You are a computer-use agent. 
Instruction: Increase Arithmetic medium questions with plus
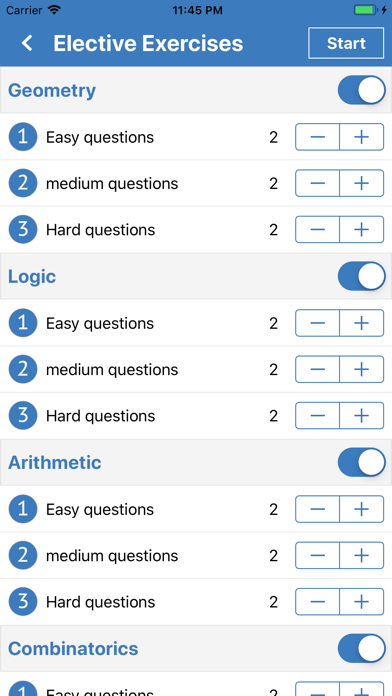point(362,555)
